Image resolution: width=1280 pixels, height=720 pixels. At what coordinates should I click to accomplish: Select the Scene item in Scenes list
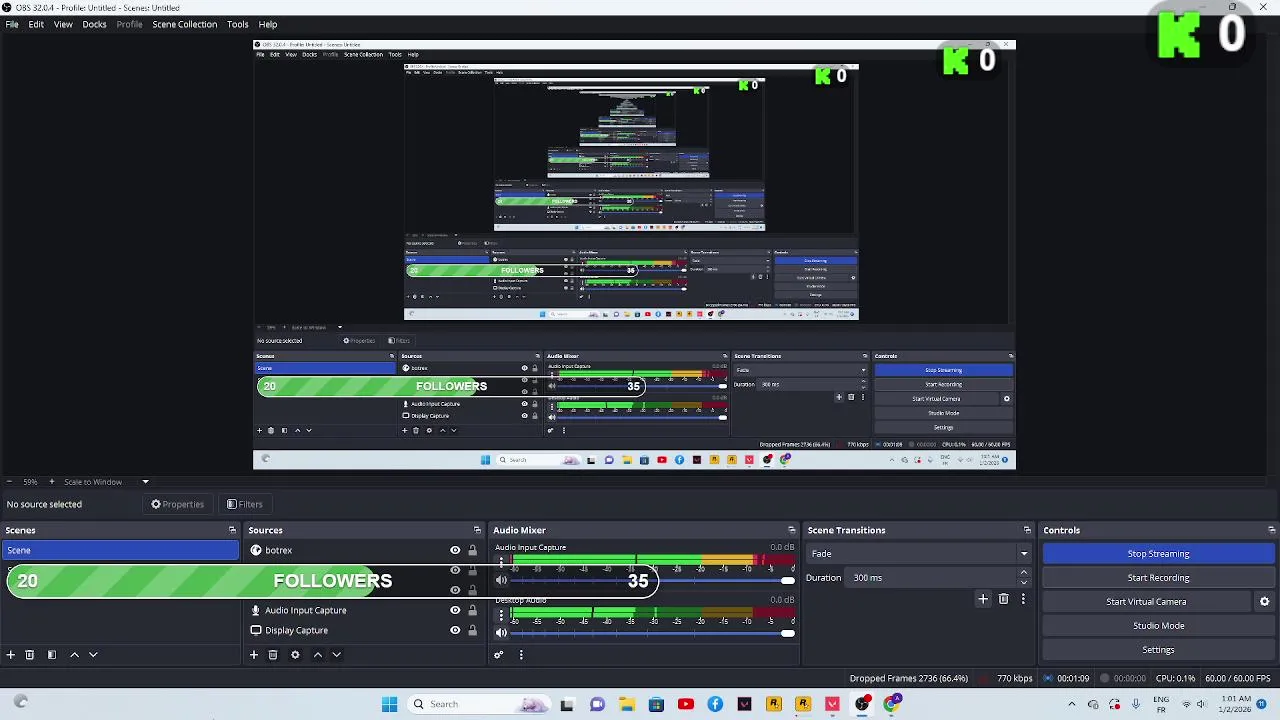(120, 551)
